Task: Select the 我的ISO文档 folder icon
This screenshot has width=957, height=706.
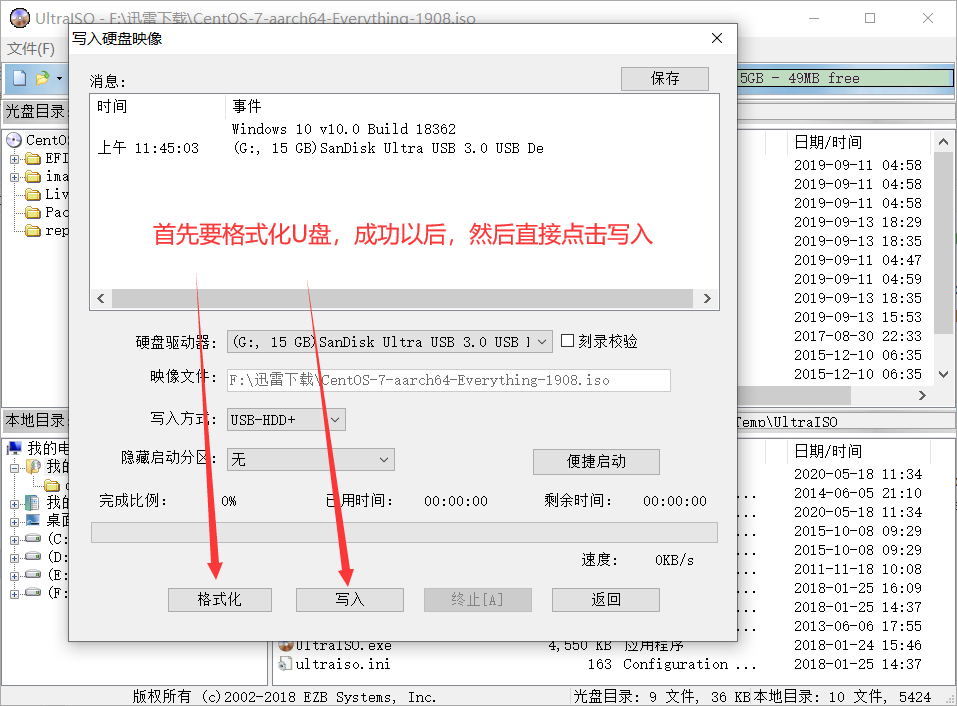Action: (x=33, y=467)
